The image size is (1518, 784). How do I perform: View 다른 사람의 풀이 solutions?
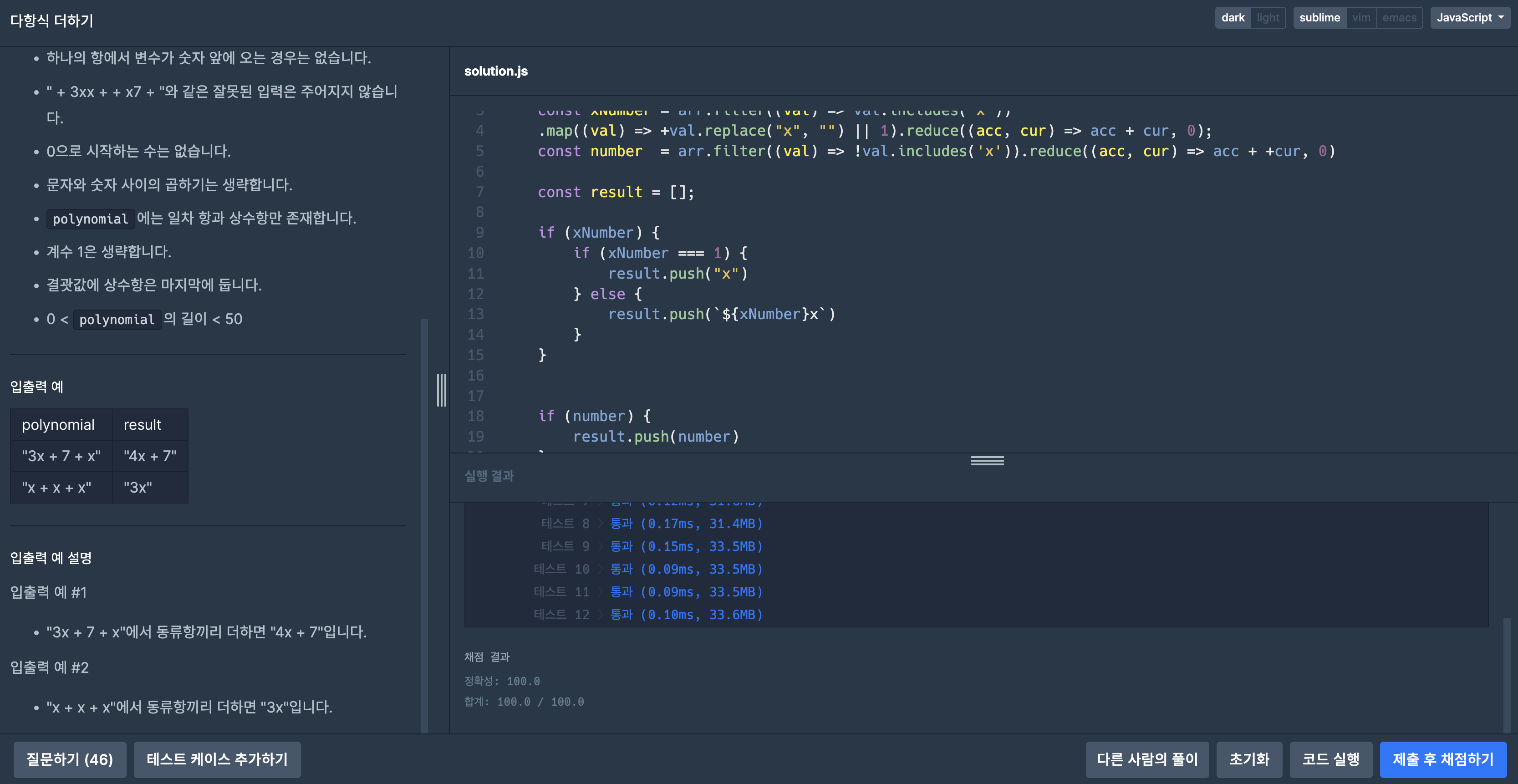[1147, 759]
